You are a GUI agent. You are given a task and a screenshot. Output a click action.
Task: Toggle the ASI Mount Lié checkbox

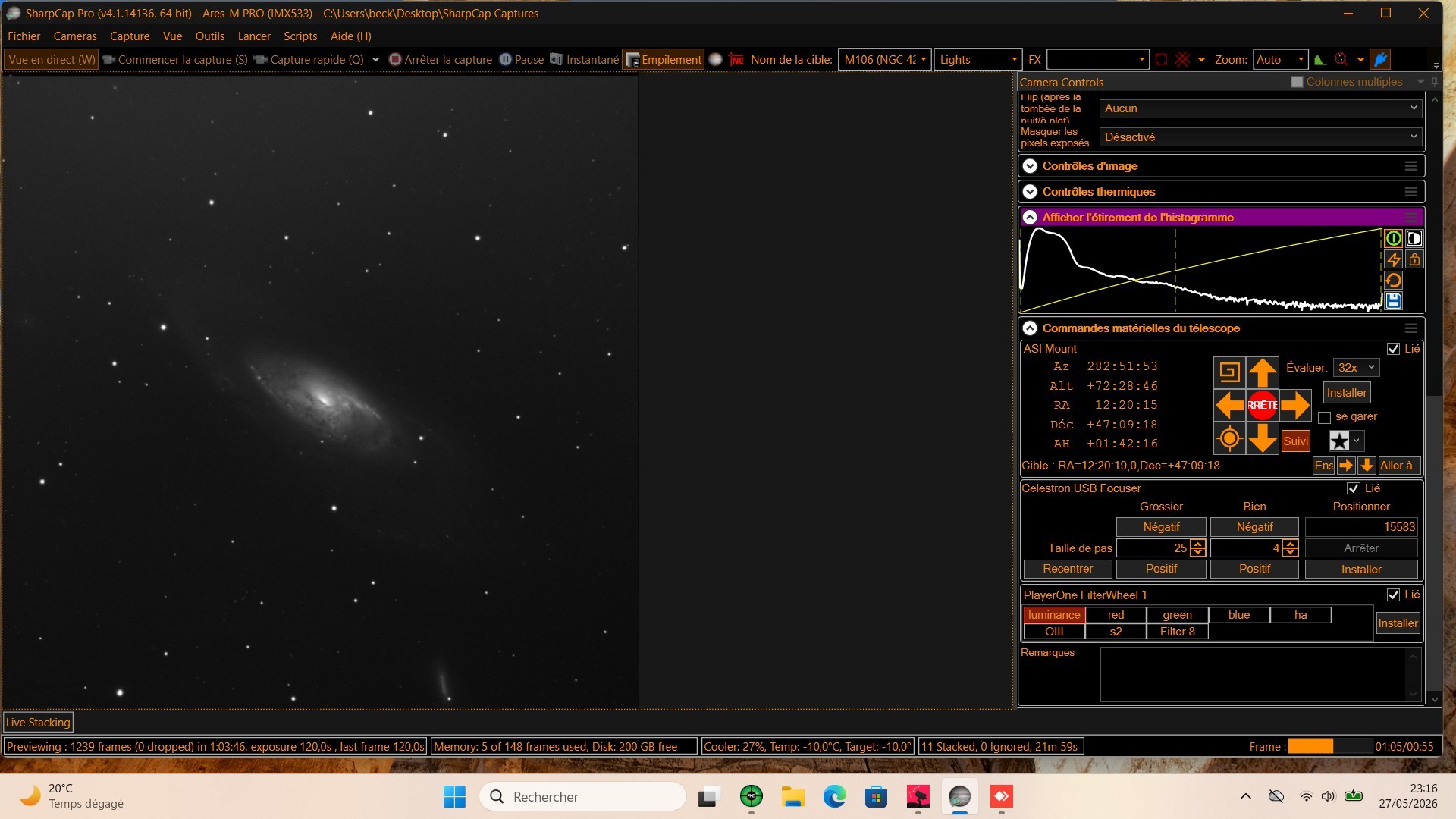click(x=1393, y=349)
